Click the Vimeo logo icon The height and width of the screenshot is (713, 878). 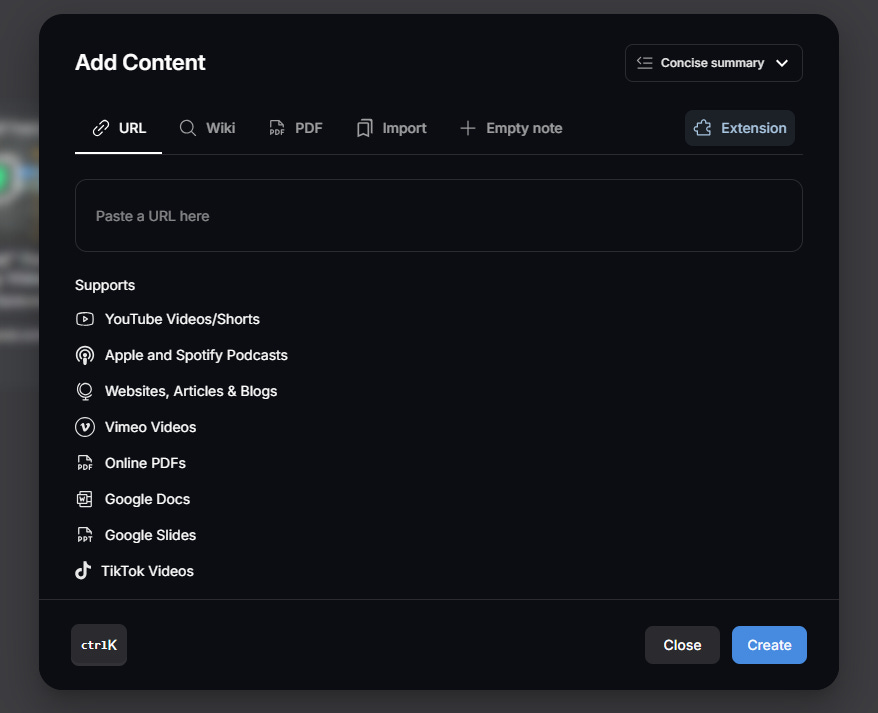pyautogui.click(x=85, y=427)
